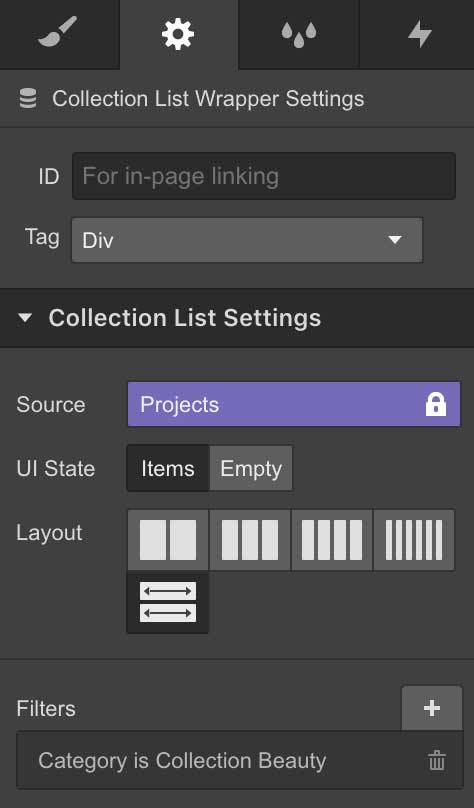Select the full-width rows layout
The width and height of the screenshot is (474, 808).
[168, 602]
